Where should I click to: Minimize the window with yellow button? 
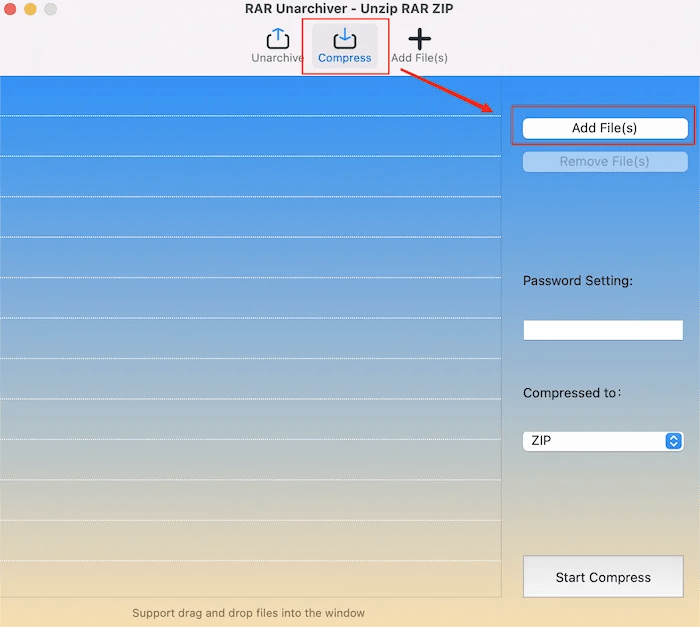pos(30,8)
